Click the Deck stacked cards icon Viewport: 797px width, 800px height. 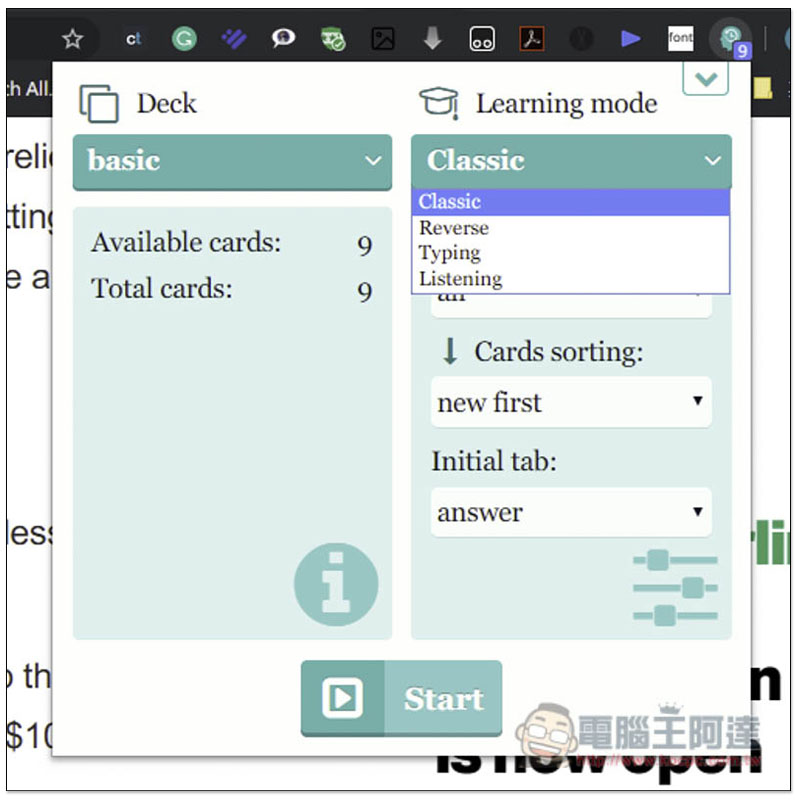point(99,104)
